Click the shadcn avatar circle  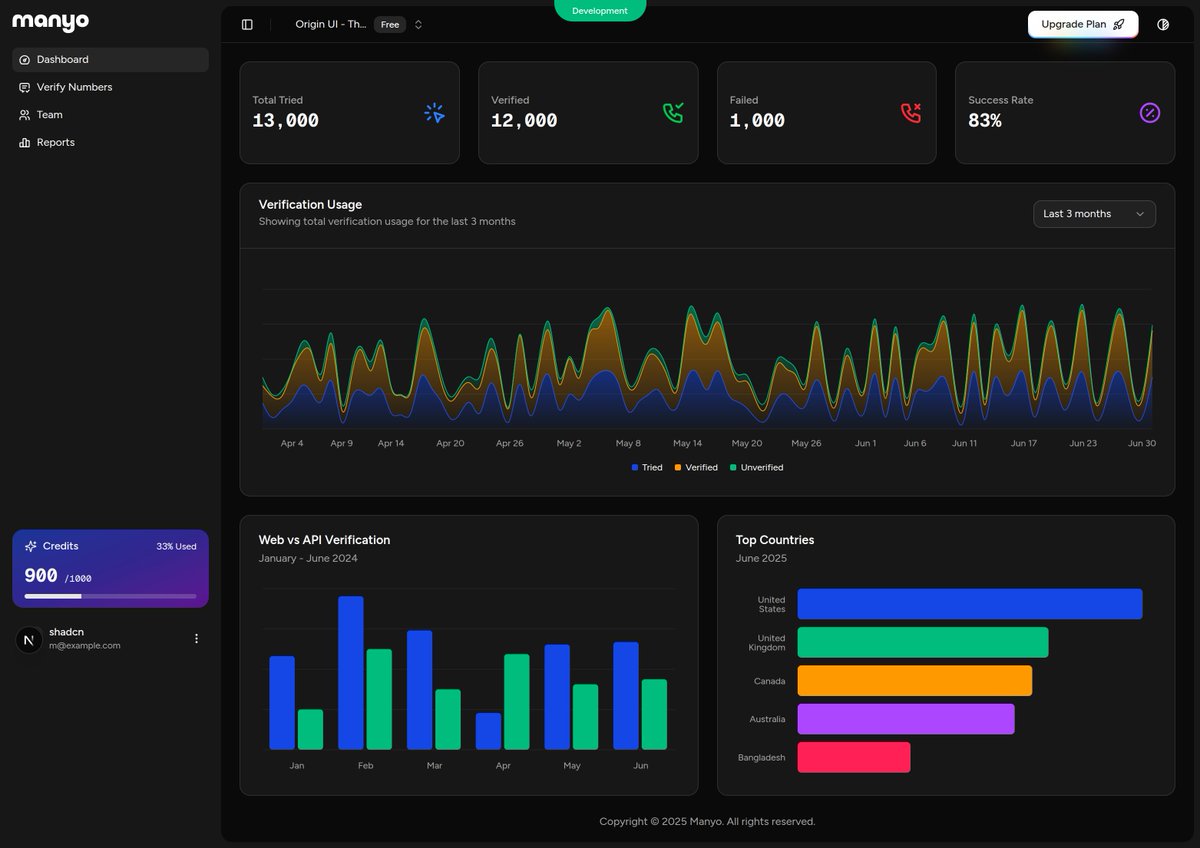coord(29,639)
